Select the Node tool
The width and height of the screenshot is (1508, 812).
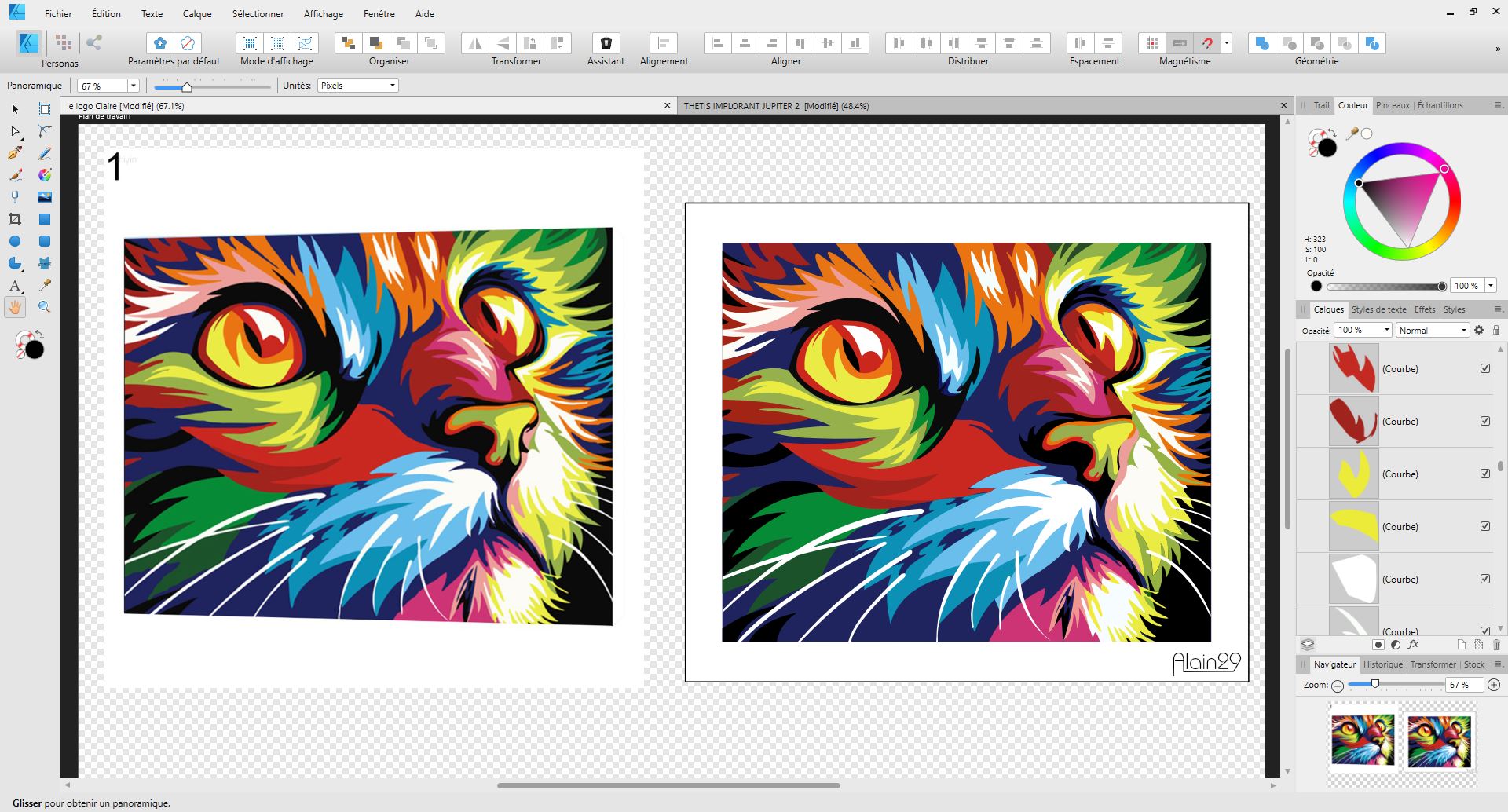[x=15, y=131]
